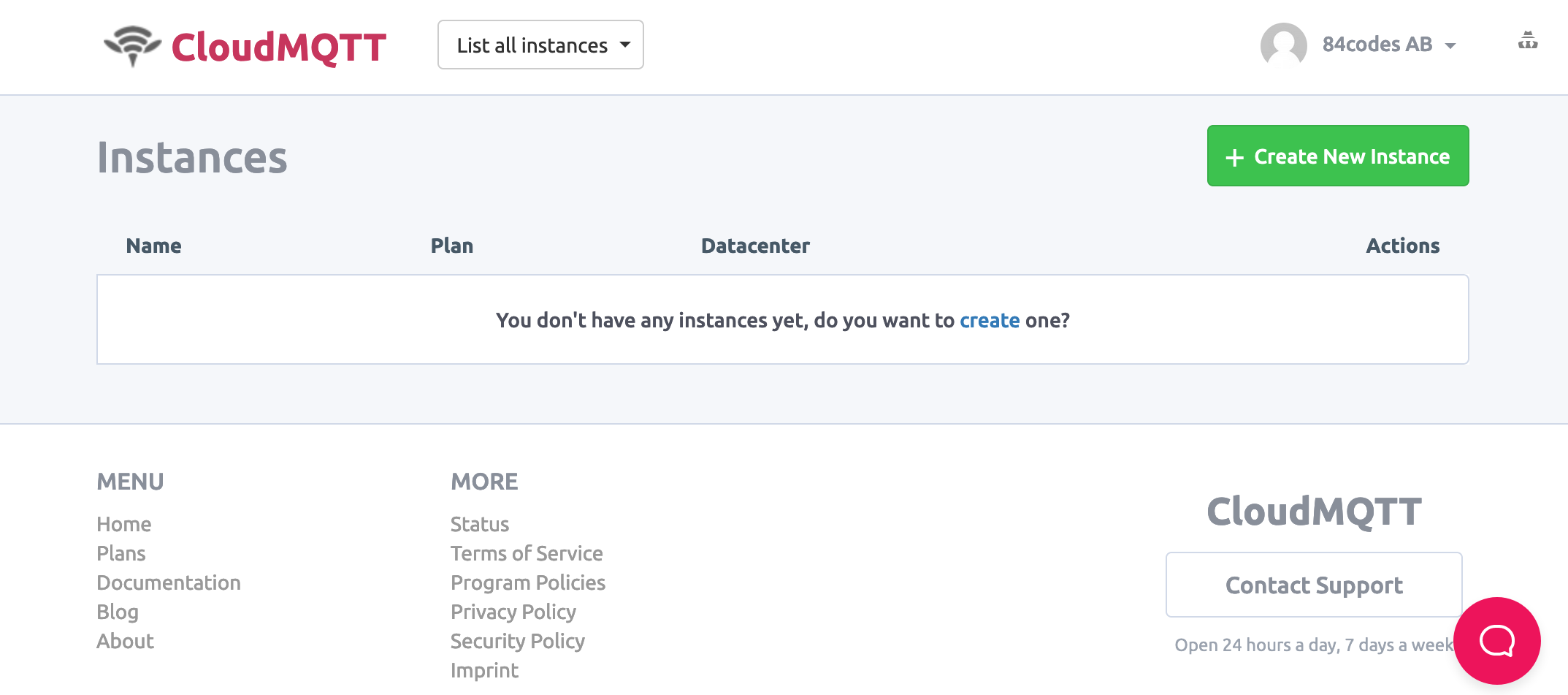Click the MORE footer heading
Viewport: 1568px width, 695px height.
[484, 482]
